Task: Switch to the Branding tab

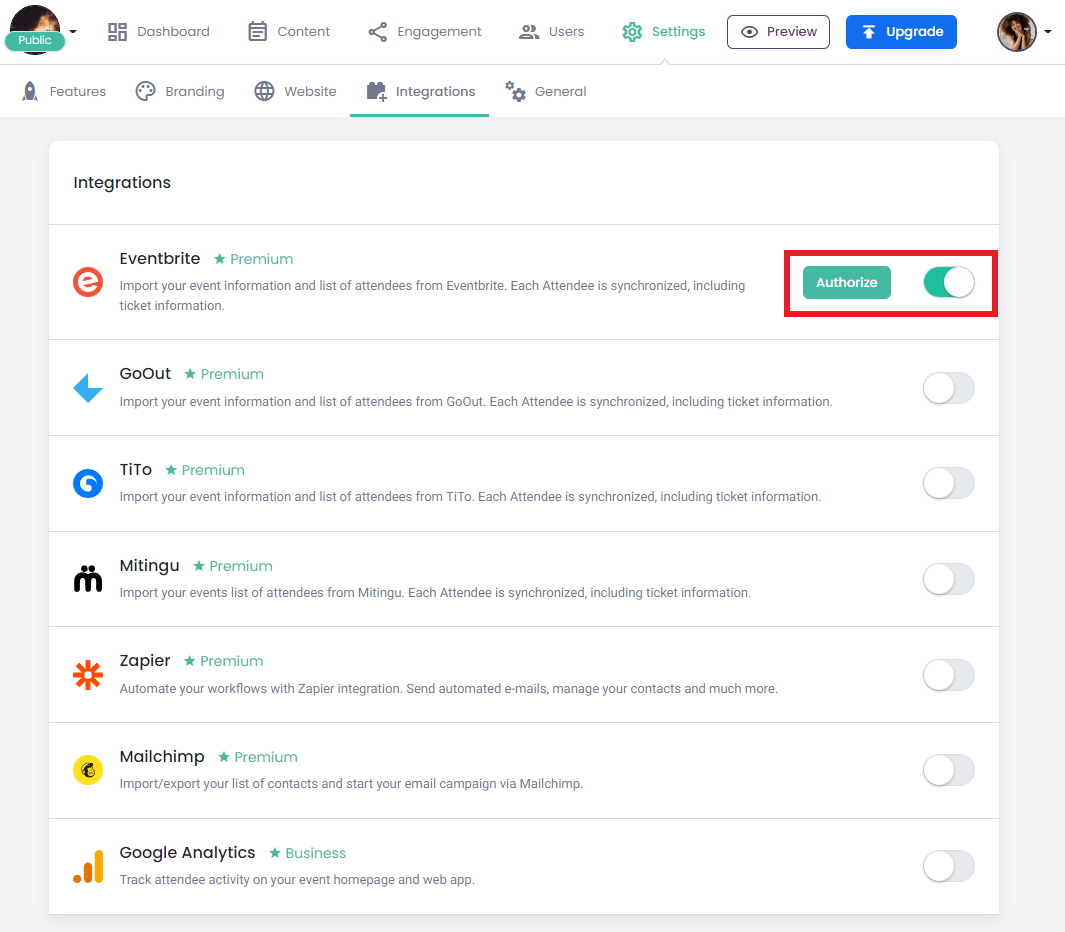Action: coord(180,91)
